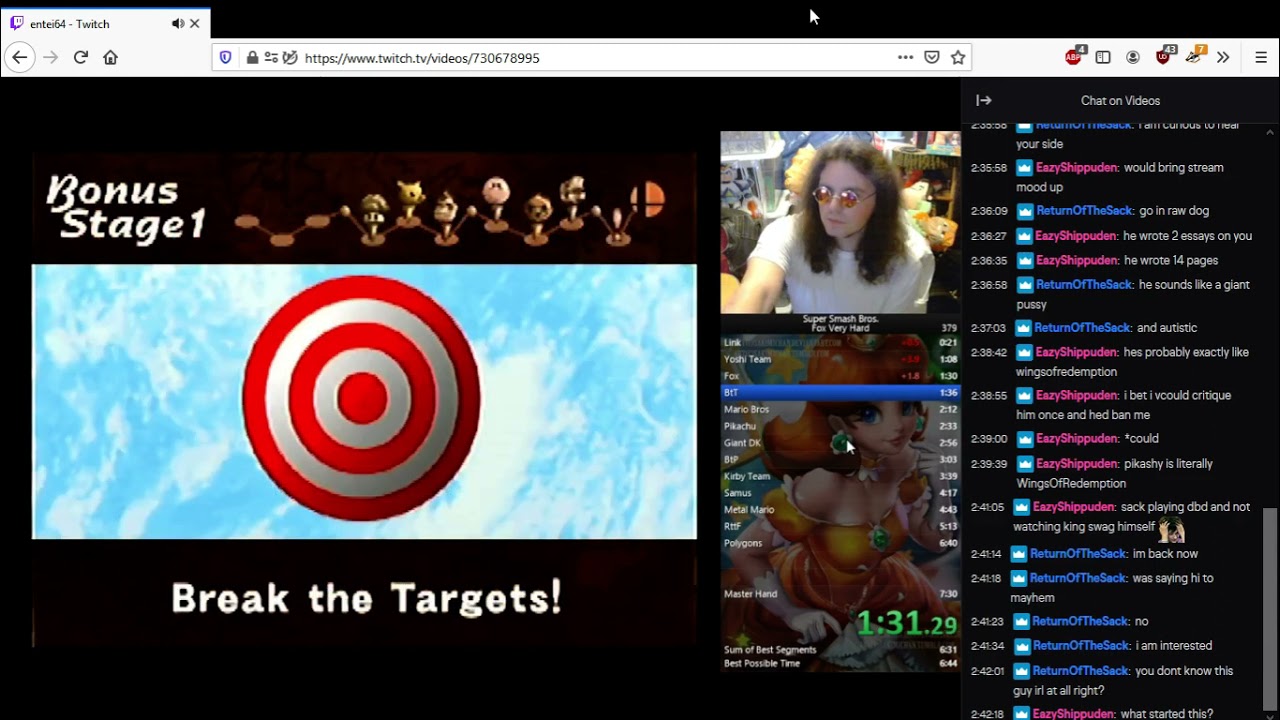This screenshot has width=1280, height=720.
Task: Jump to timestamp 2:37:03 in chat
Action: tap(988, 328)
